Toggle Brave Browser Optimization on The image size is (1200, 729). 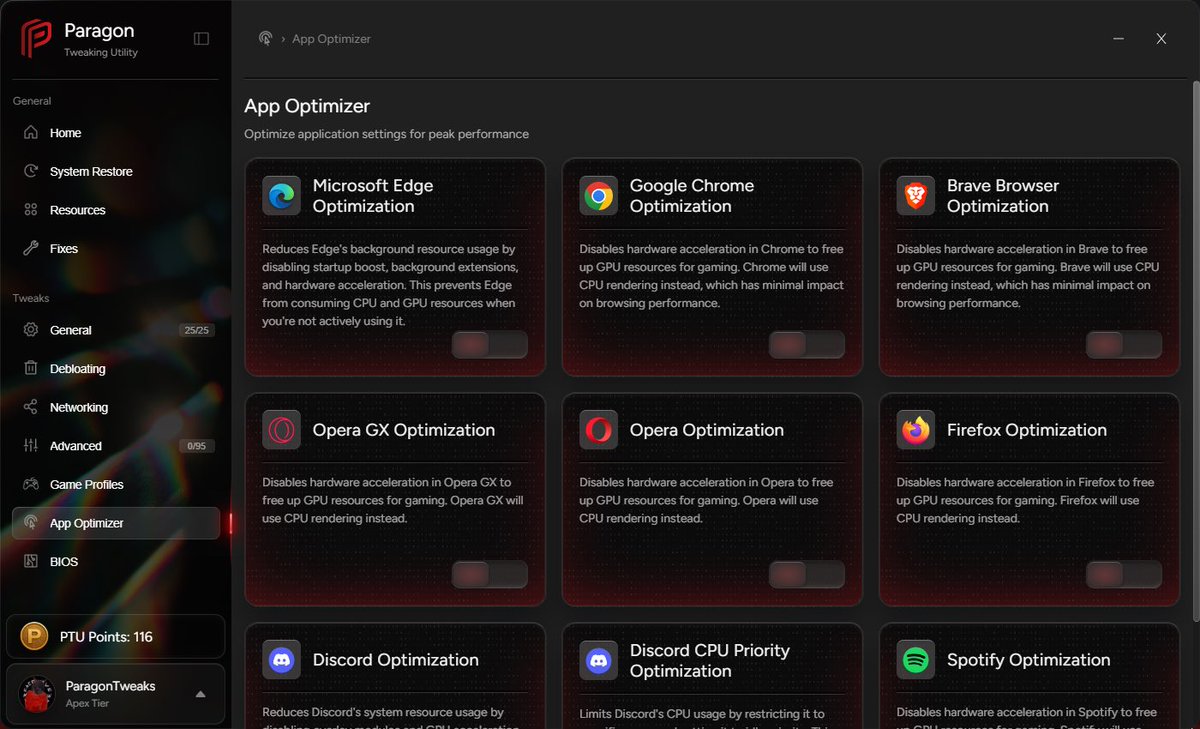(x=1123, y=344)
